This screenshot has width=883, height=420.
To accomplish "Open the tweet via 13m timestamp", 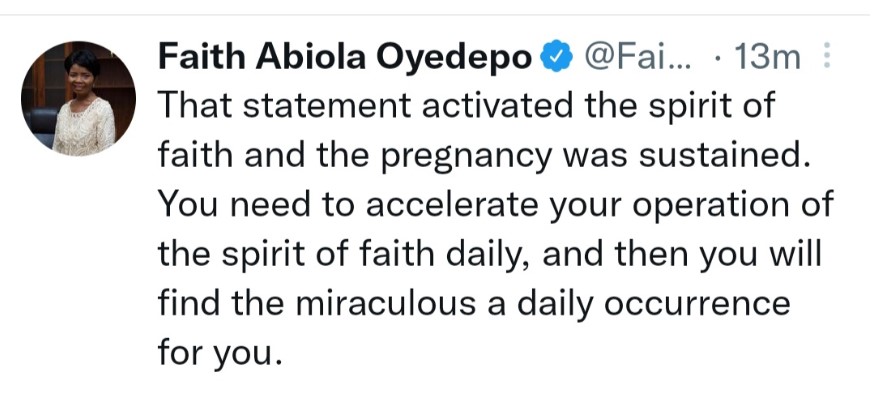I will coord(766,57).
